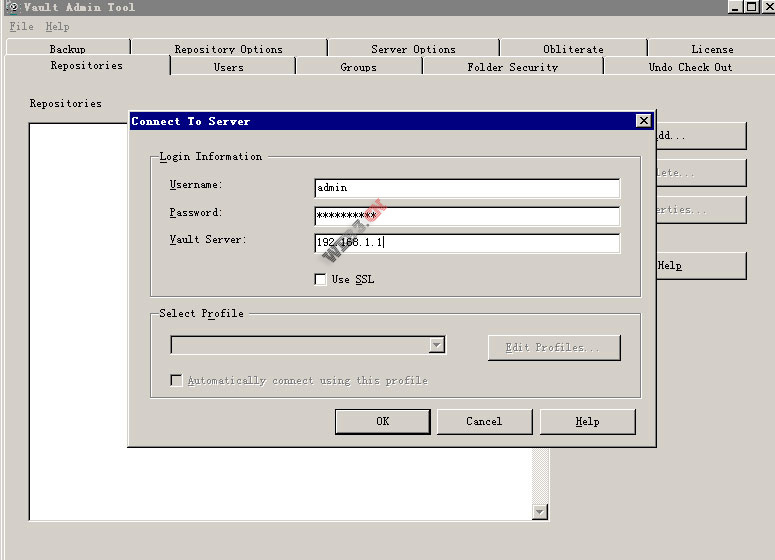Image resolution: width=775 pixels, height=560 pixels.
Task: Go to the License tab
Action: [x=712, y=48]
